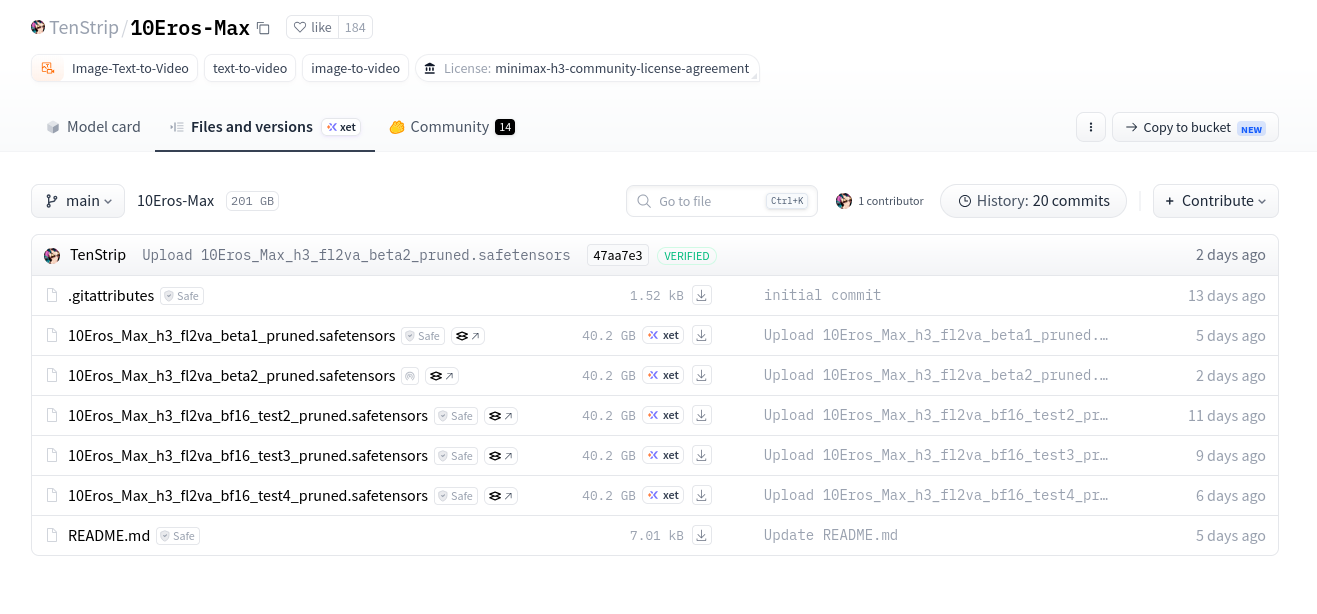Screen dimensions: 1317x614
Task: Click xet badge on test3_pruned row
Action: [664, 456]
